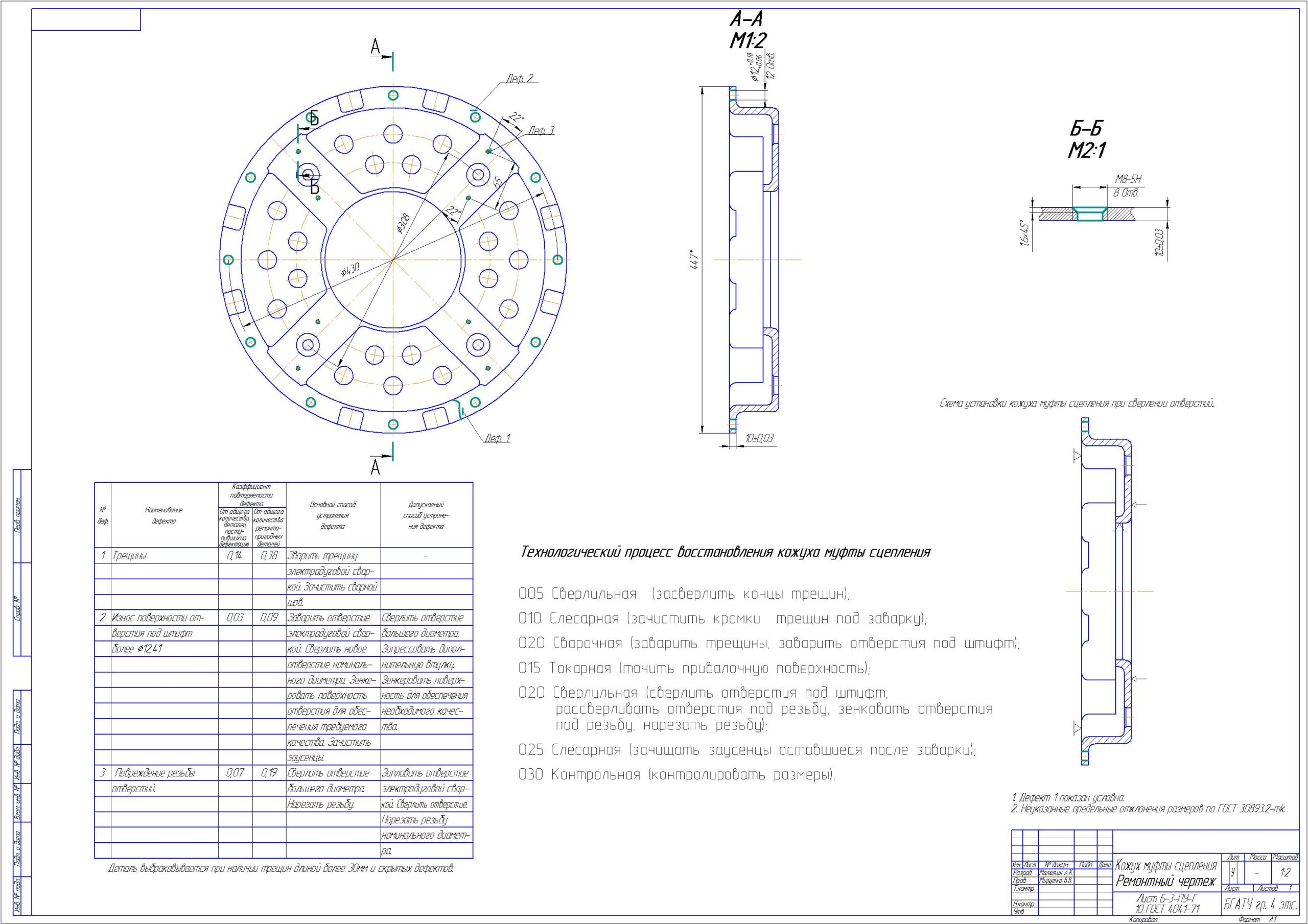Click the note "1. Дефект 1 показан условно."
Image resolution: width=1308 pixels, height=924 pixels.
pyautogui.click(x=1067, y=797)
